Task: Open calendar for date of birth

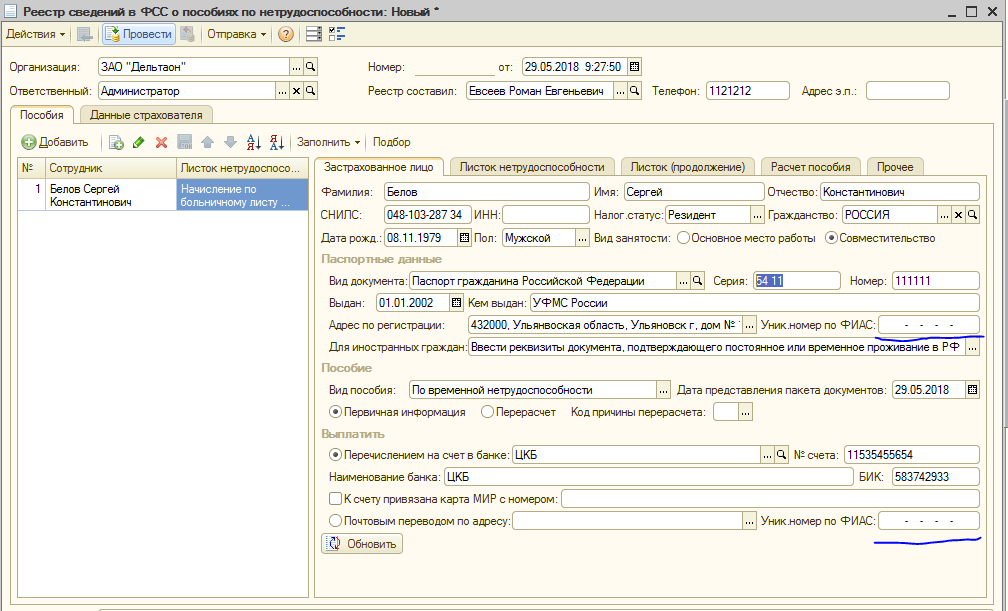Action: pos(465,238)
